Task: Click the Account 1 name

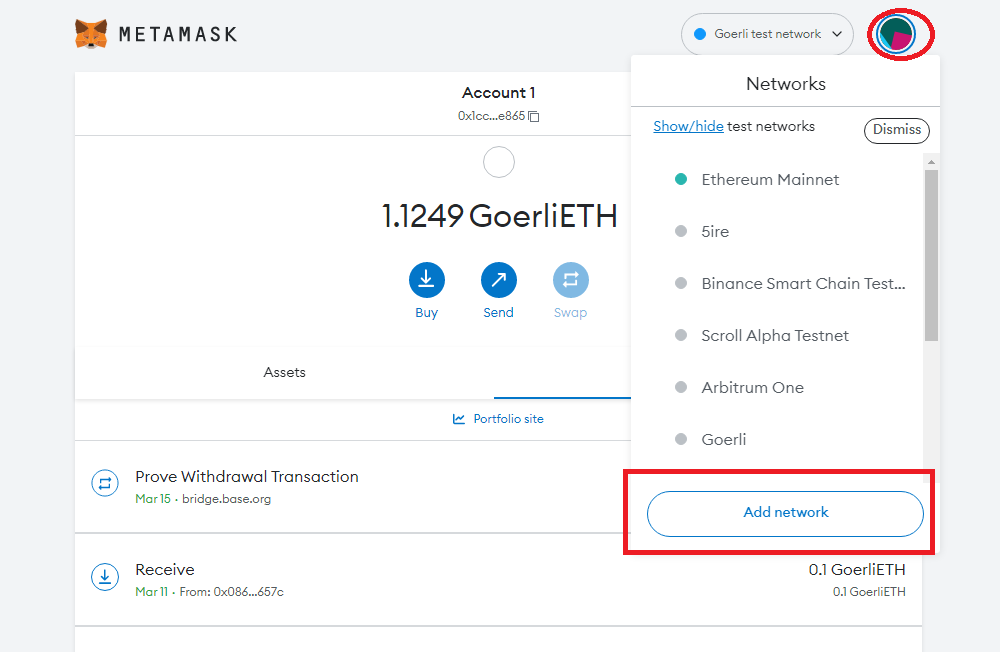Action: tap(499, 93)
